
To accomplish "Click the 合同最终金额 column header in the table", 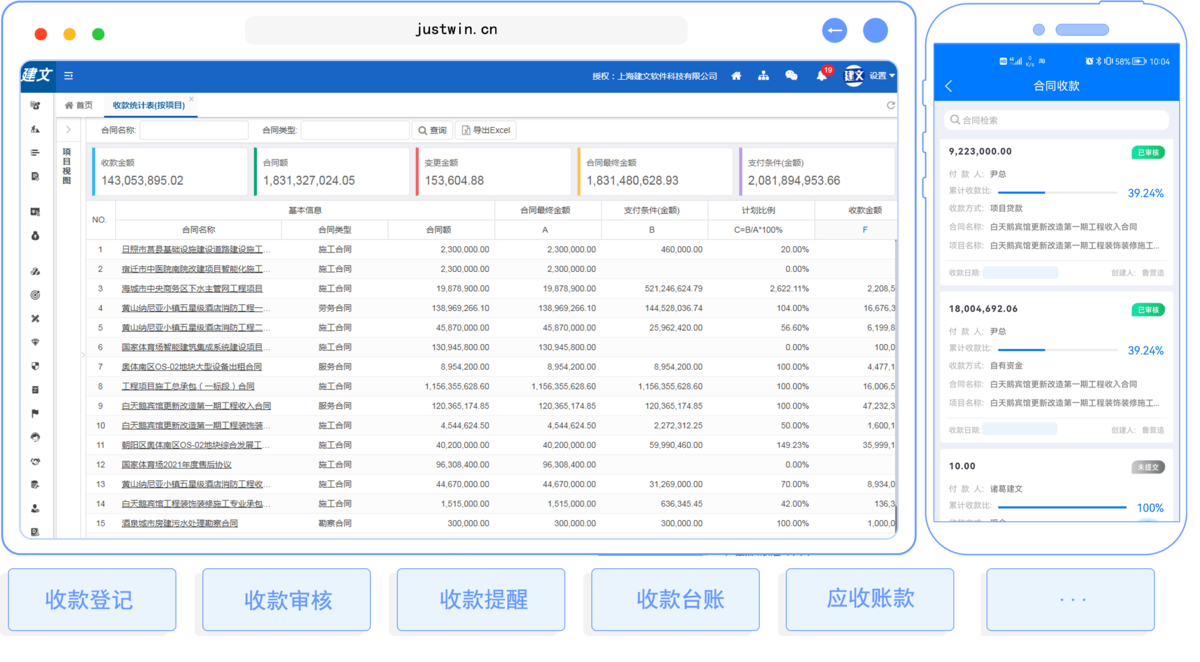I will coord(545,210).
